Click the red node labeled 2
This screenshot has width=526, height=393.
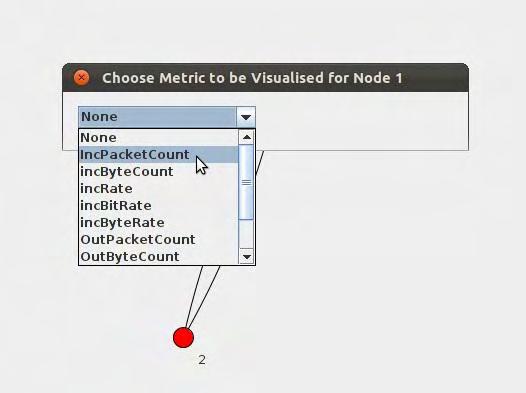pyautogui.click(x=183, y=338)
